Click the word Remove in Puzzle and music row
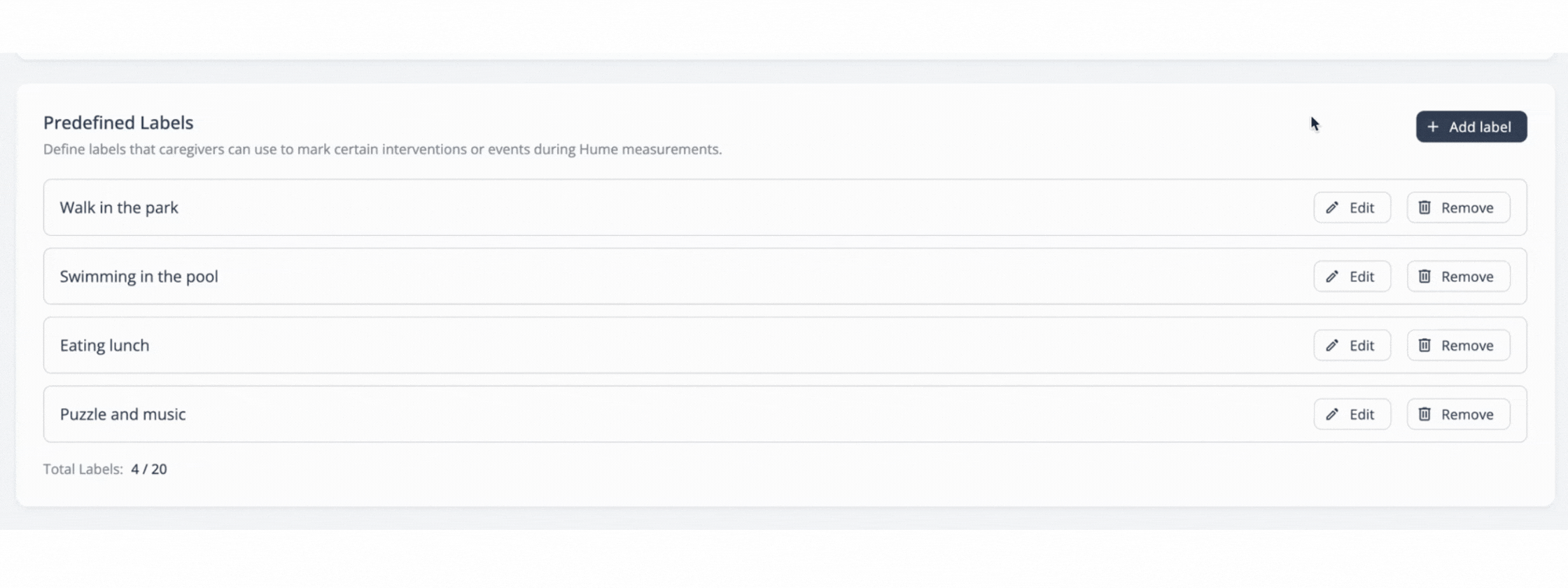This screenshot has height=588, width=1568. pyautogui.click(x=1467, y=414)
